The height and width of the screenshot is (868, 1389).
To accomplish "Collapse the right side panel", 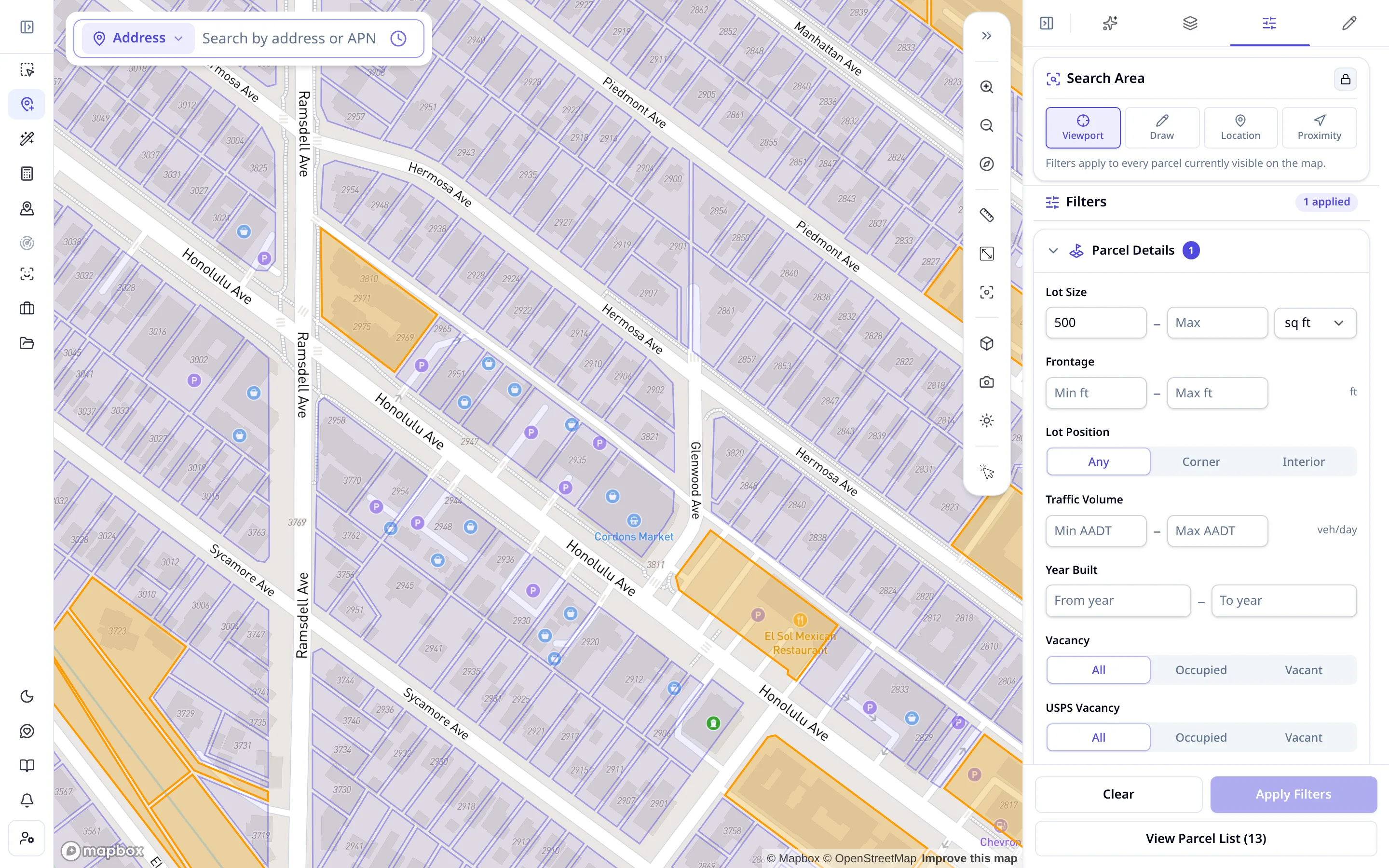I will click(1047, 23).
